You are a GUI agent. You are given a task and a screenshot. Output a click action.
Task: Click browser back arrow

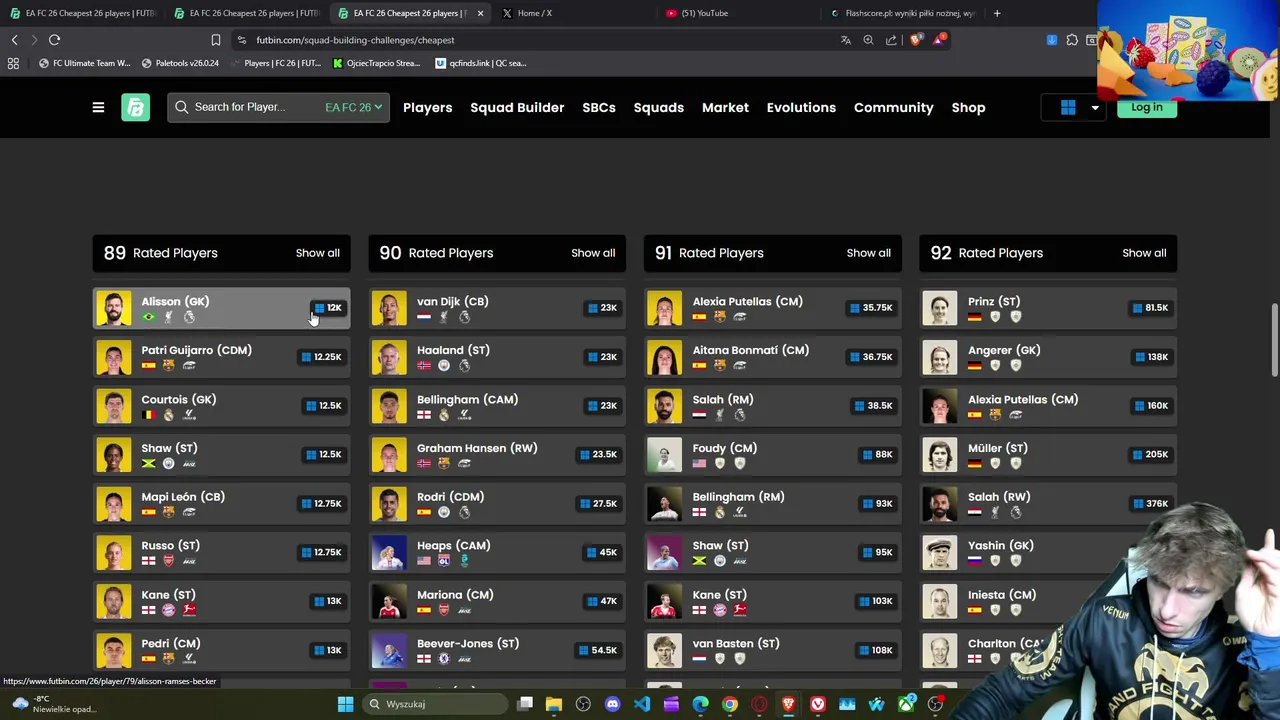point(14,40)
